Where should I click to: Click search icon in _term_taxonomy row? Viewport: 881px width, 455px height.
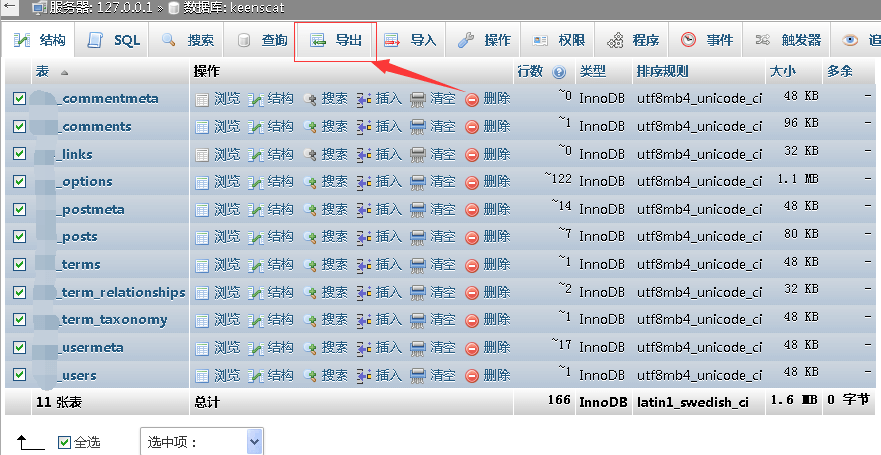[x=310, y=321]
